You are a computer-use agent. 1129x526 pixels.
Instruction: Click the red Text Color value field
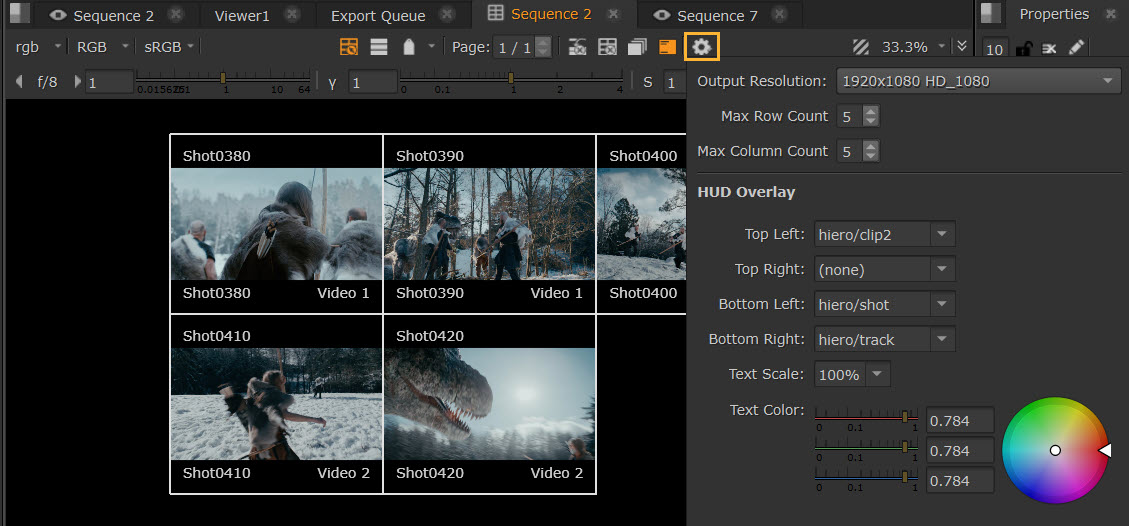click(x=960, y=420)
